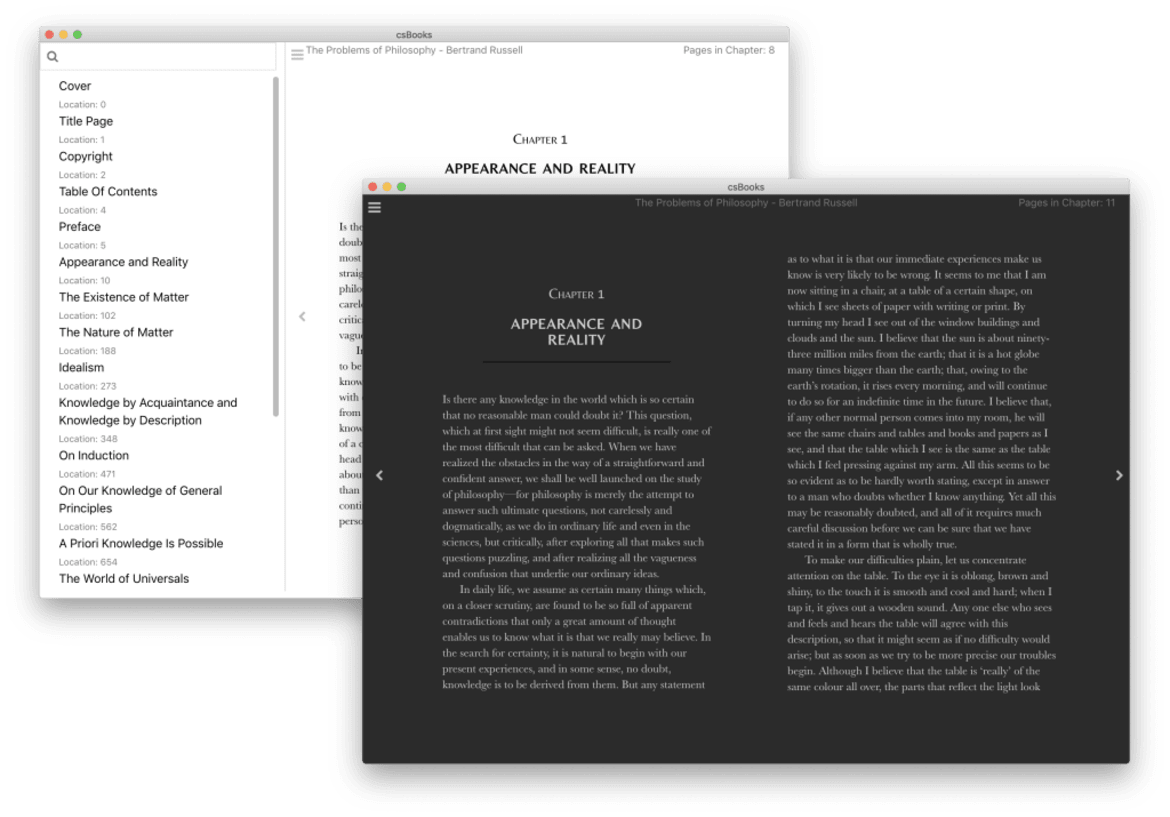Image resolution: width=1170 pixels, height=817 pixels.
Task: Open the hamburger menu in the dark window
Action: point(374,207)
